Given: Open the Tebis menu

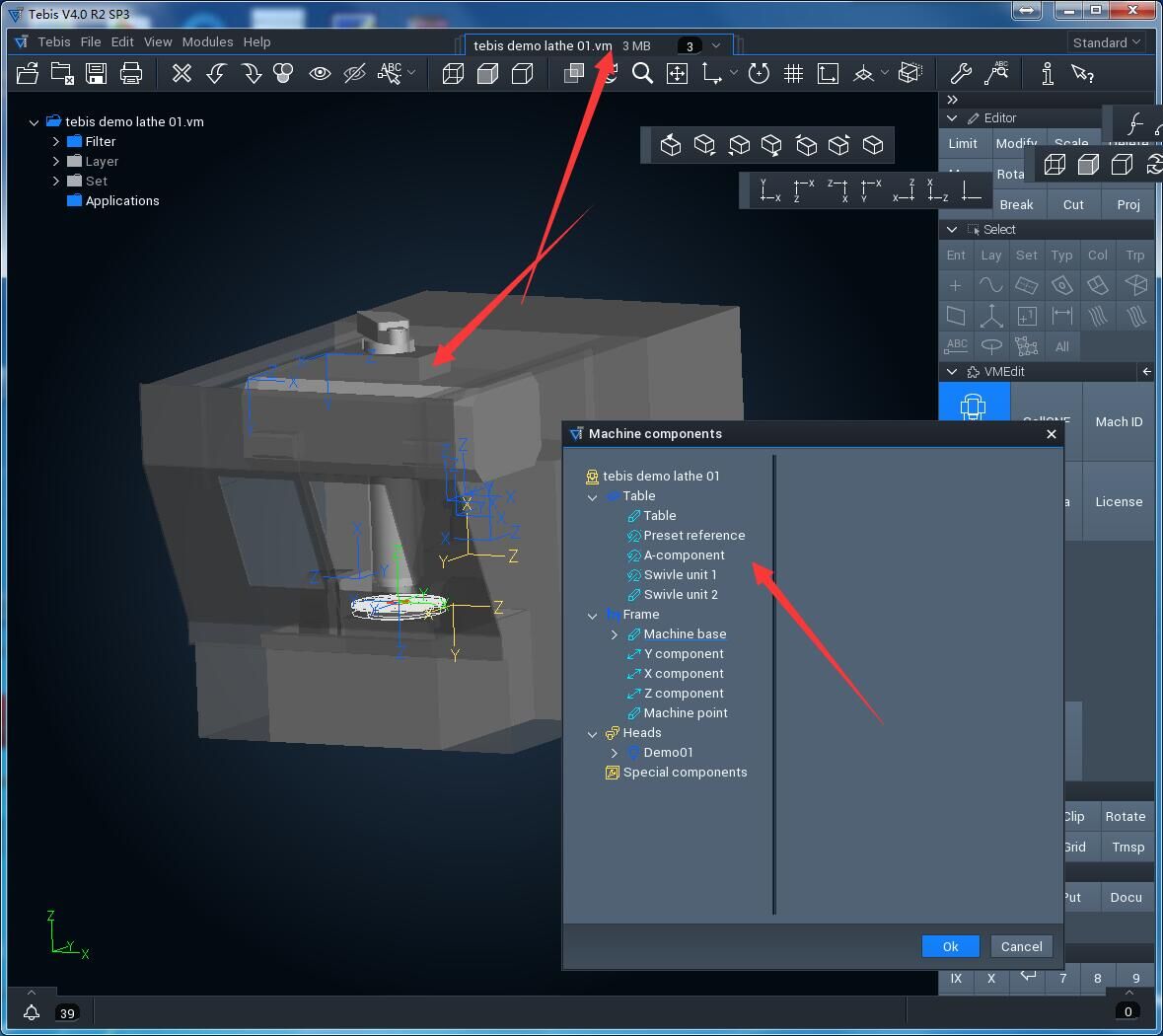Looking at the screenshot, I should tap(54, 41).
